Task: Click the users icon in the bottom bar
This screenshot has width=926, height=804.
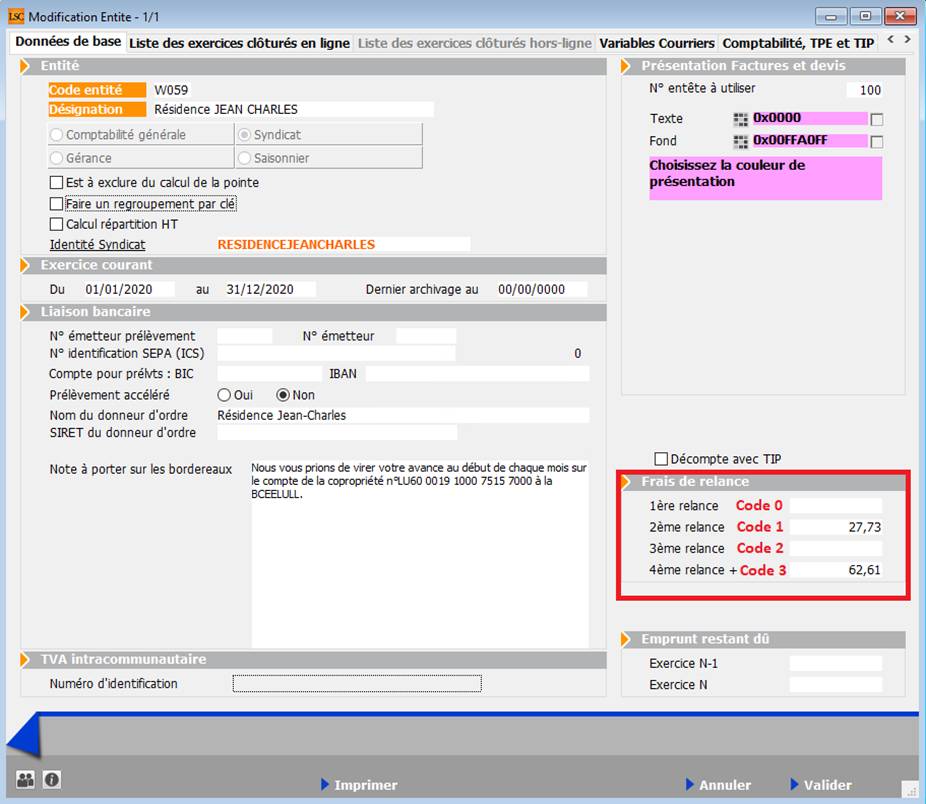Action: click(x=25, y=780)
